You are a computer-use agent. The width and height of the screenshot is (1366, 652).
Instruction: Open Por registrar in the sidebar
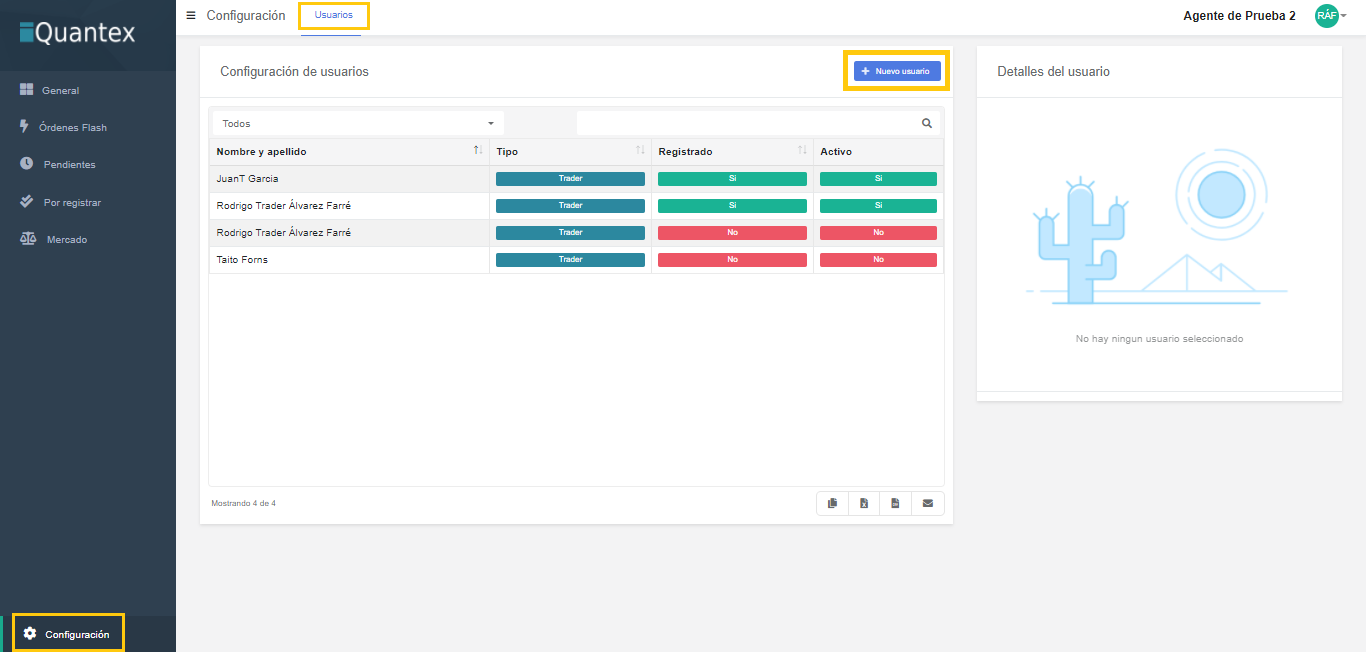tap(72, 203)
